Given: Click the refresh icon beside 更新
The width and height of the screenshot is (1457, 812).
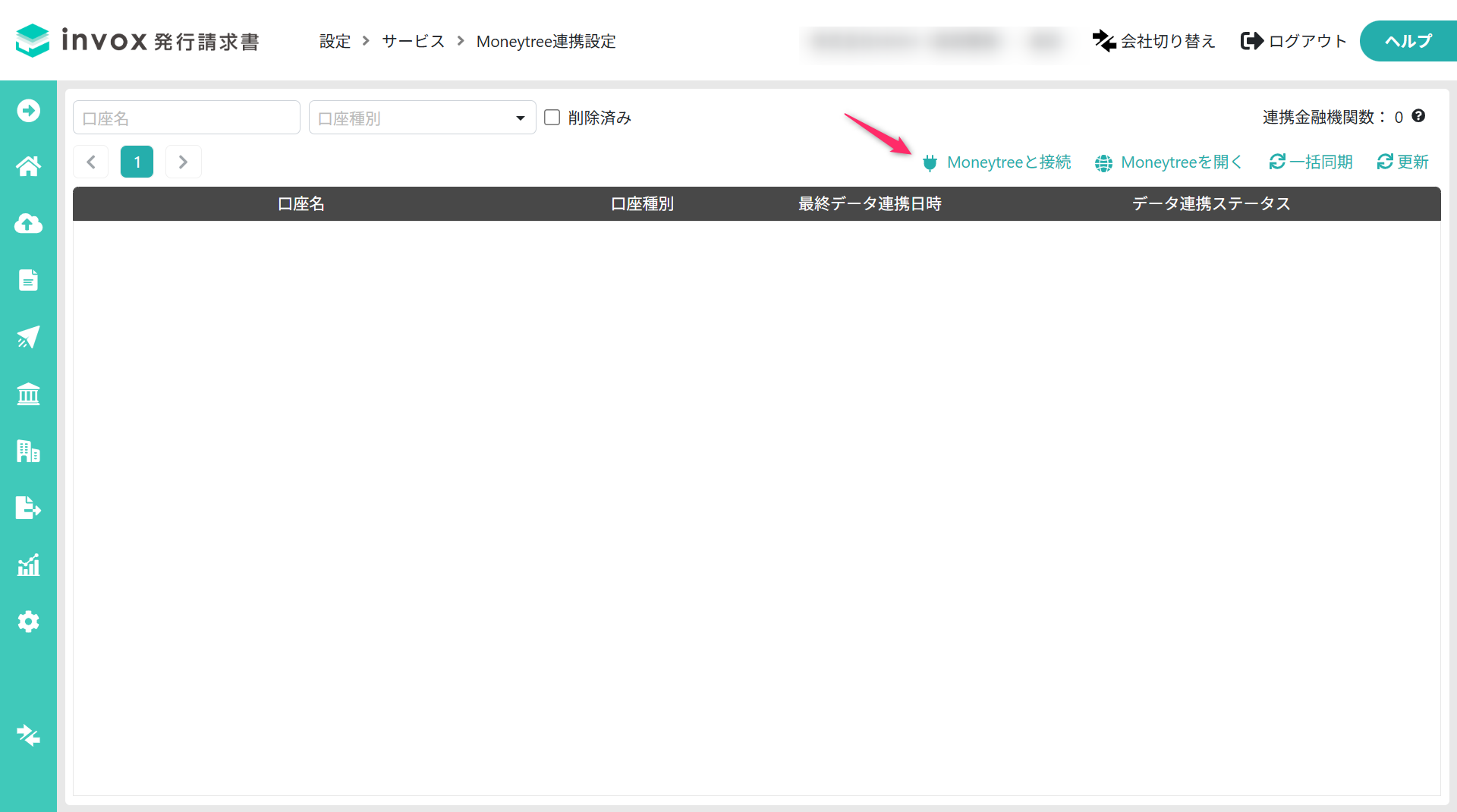Looking at the screenshot, I should (x=1385, y=162).
